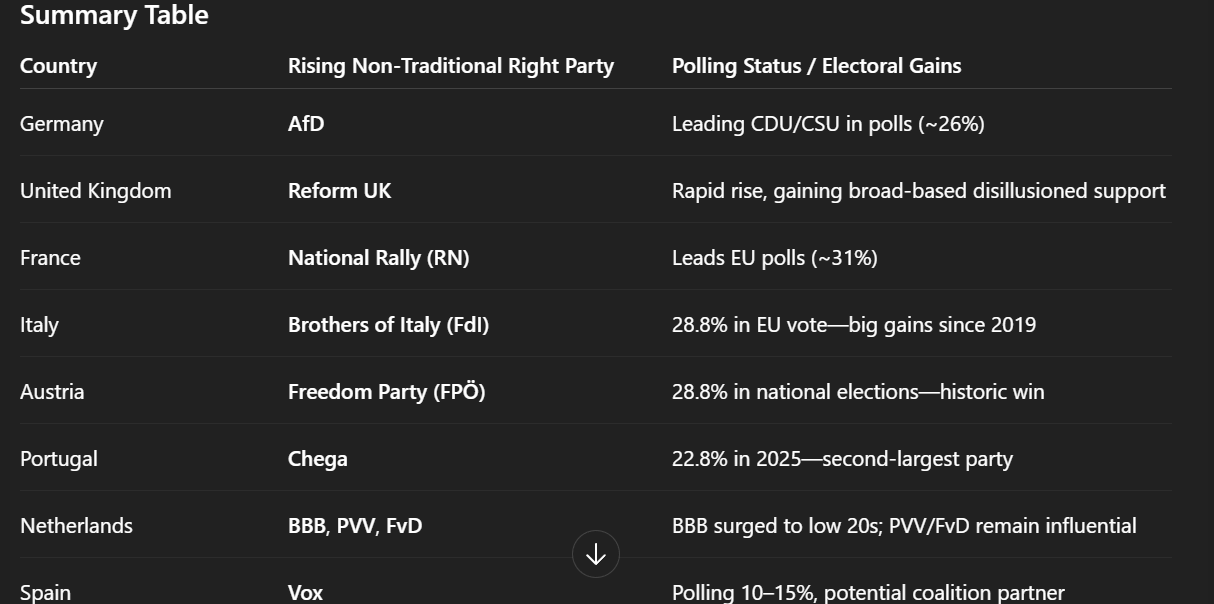The height and width of the screenshot is (604, 1214).
Task: Select the Germany cell
Action: click(x=62, y=124)
